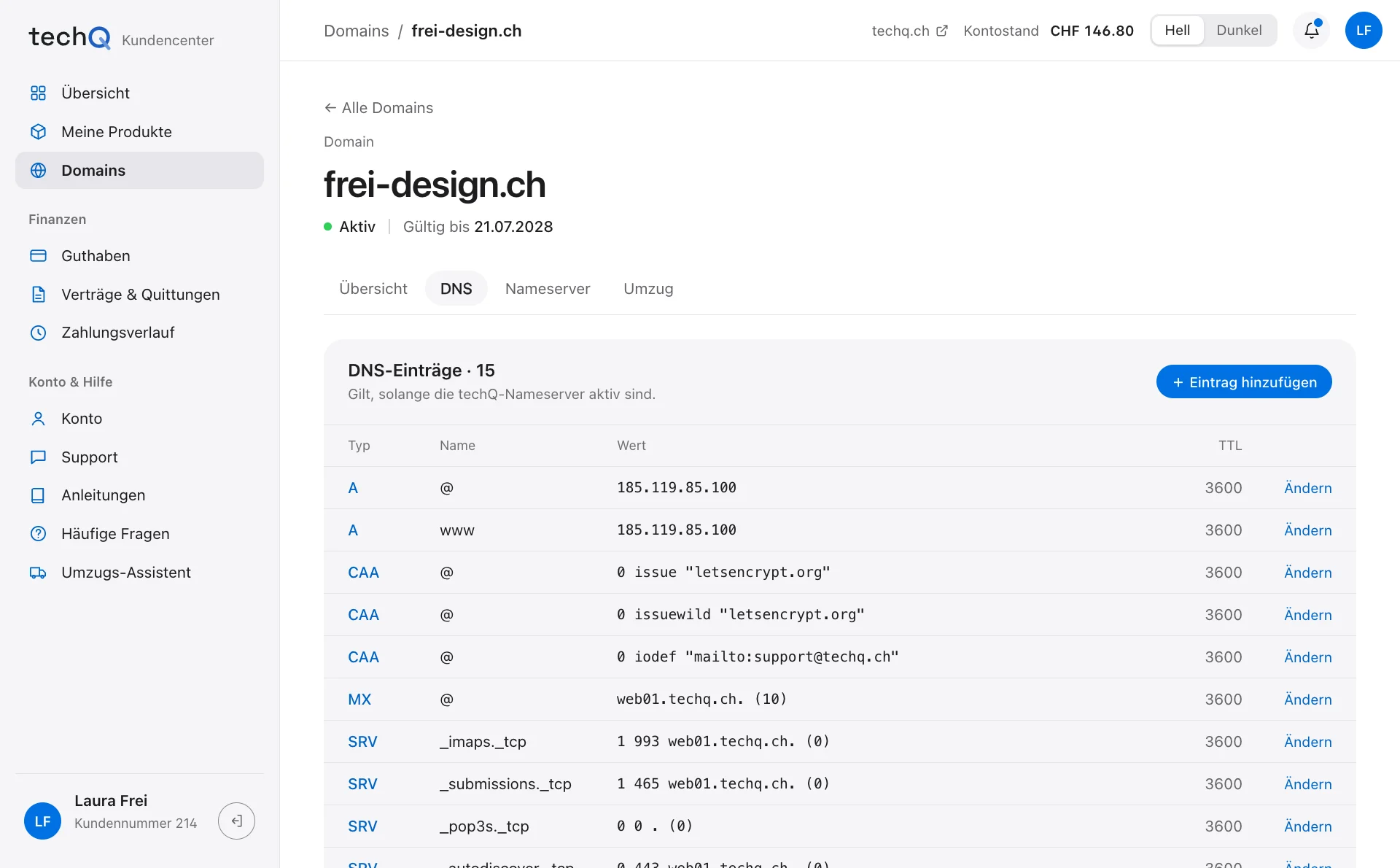
Task: Click the techQ logo
Action: click(x=69, y=37)
